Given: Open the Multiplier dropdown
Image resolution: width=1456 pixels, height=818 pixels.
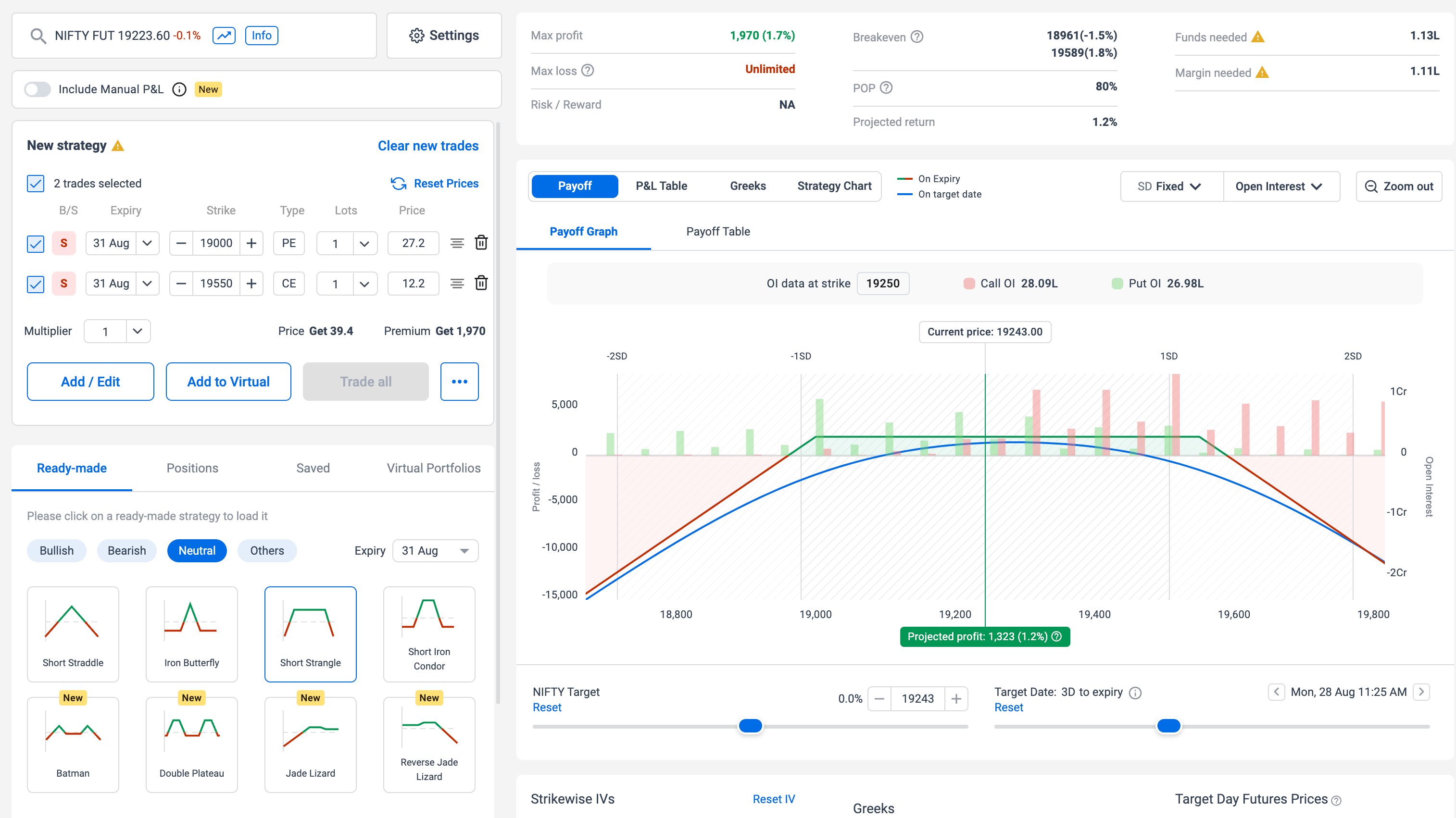Looking at the screenshot, I should (x=138, y=331).
